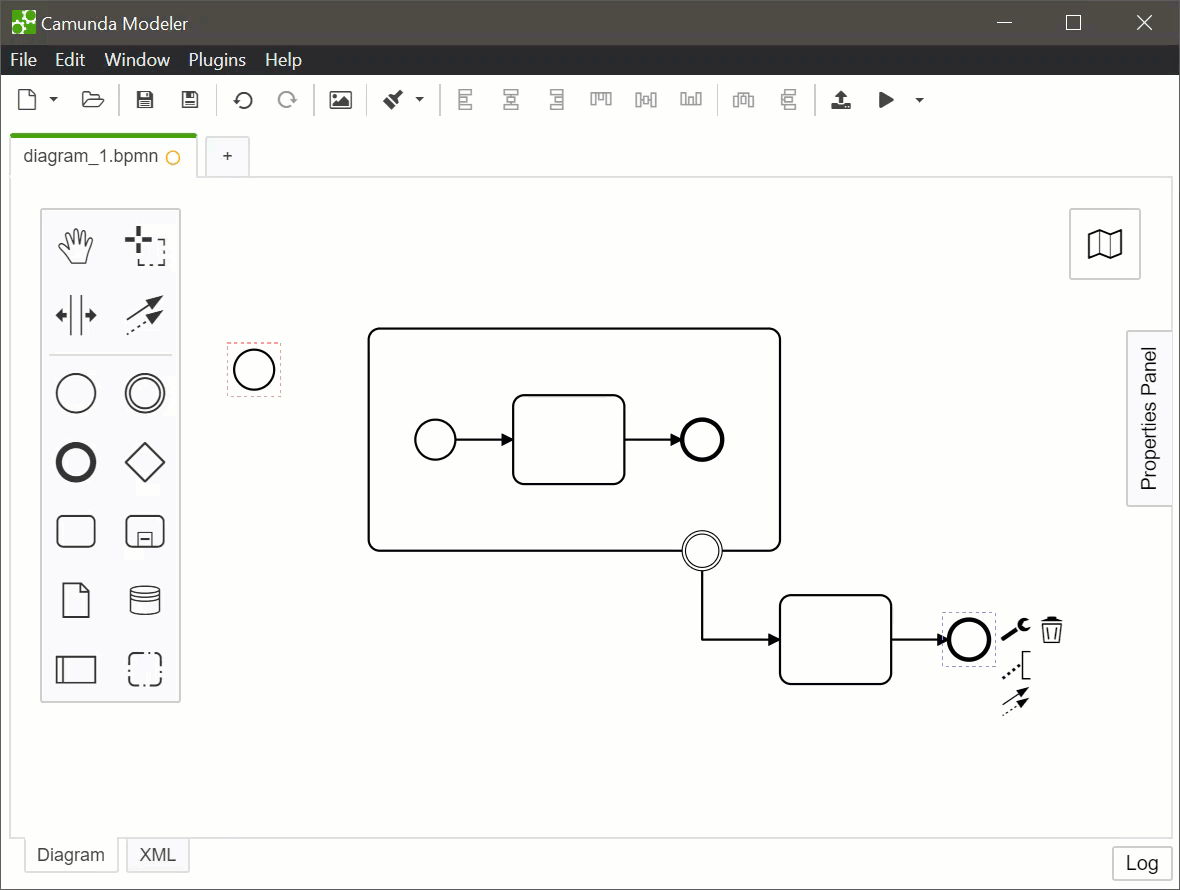Open the Plugins menu
The width and height of the screenshot is (1180, 890).
tap(217, 59)
